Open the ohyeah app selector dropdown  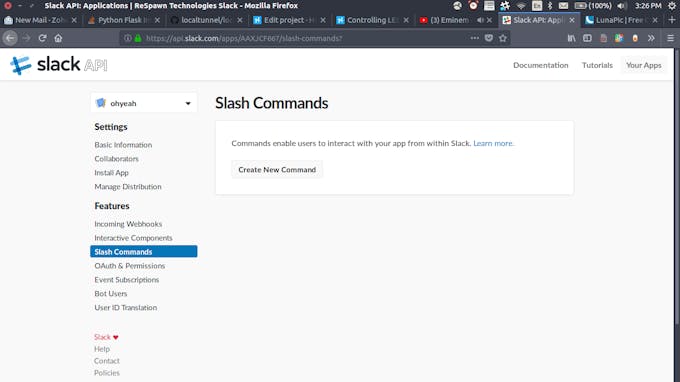(x=144, y=103)
